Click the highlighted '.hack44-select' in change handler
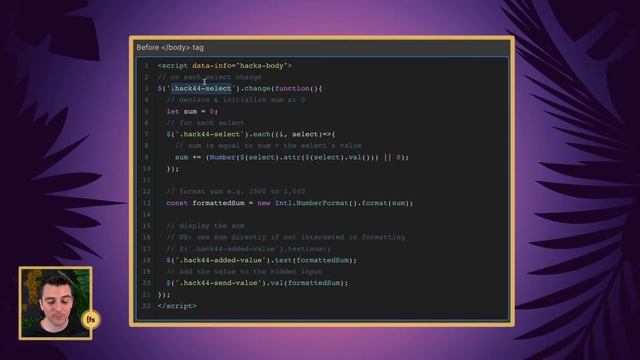The height and width of the screenshot is (360, 640). [201, 88]
